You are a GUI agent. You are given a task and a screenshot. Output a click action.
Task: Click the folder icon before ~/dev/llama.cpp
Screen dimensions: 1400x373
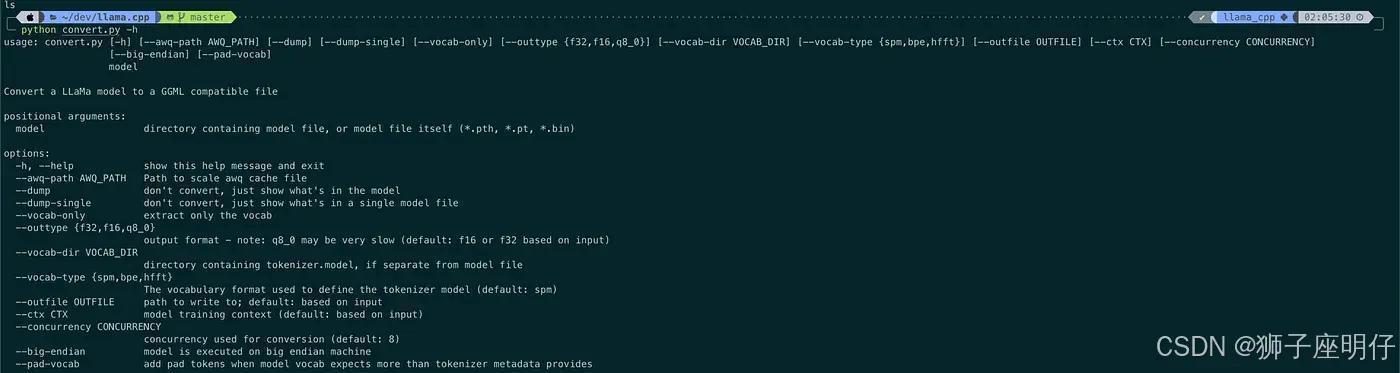coord(51,17)
